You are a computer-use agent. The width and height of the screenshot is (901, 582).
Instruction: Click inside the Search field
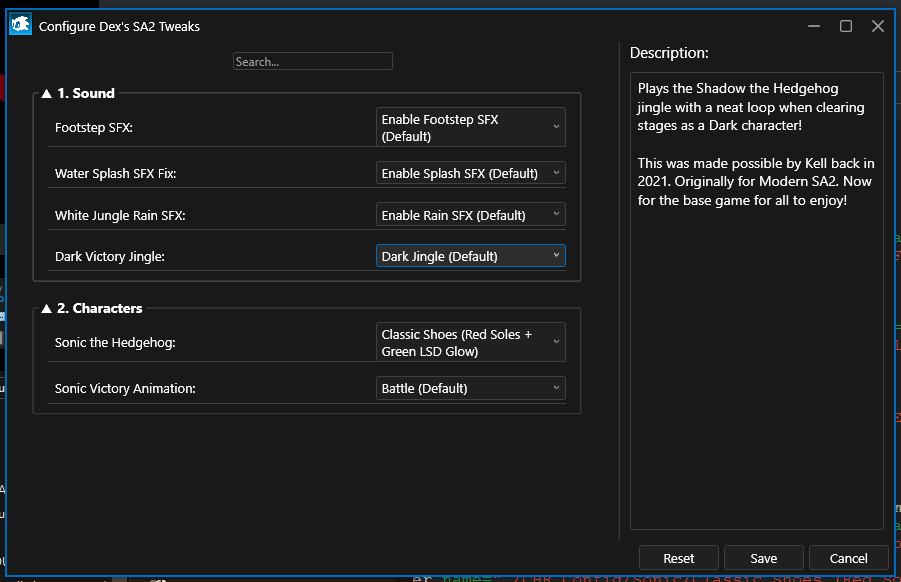313,61
